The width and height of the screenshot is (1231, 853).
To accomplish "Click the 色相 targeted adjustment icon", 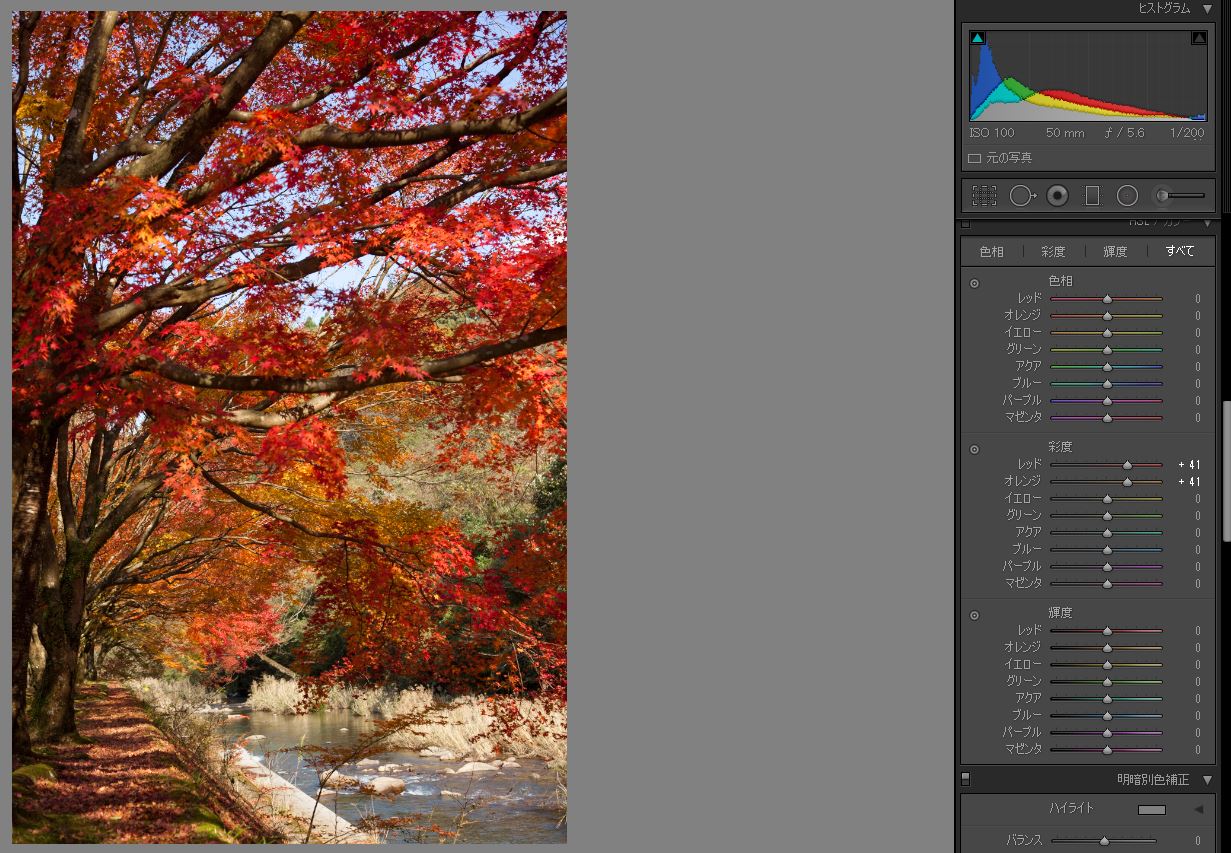I will (974, 284).
